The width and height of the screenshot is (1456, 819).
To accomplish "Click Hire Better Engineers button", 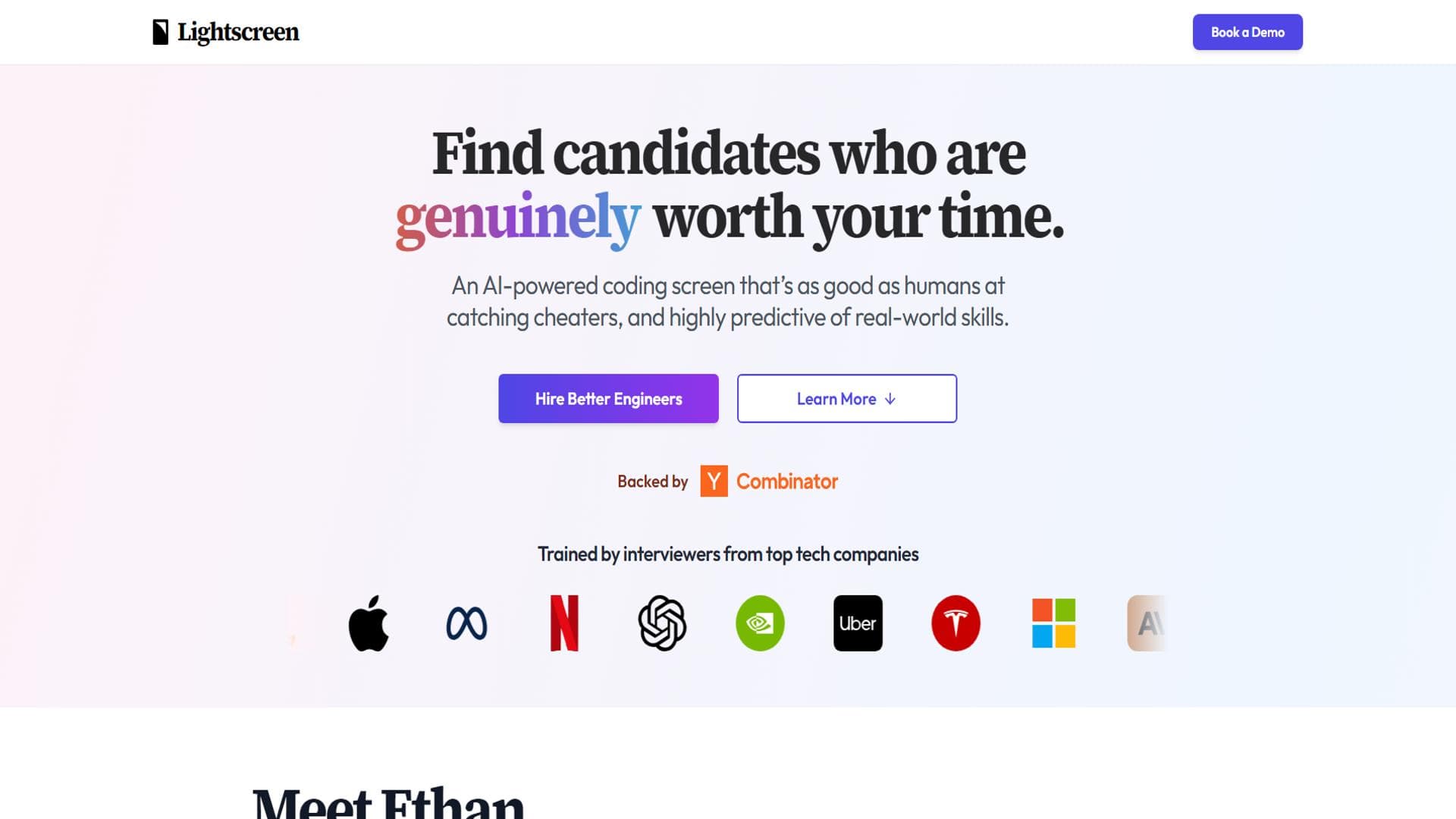I will [608, 399].
